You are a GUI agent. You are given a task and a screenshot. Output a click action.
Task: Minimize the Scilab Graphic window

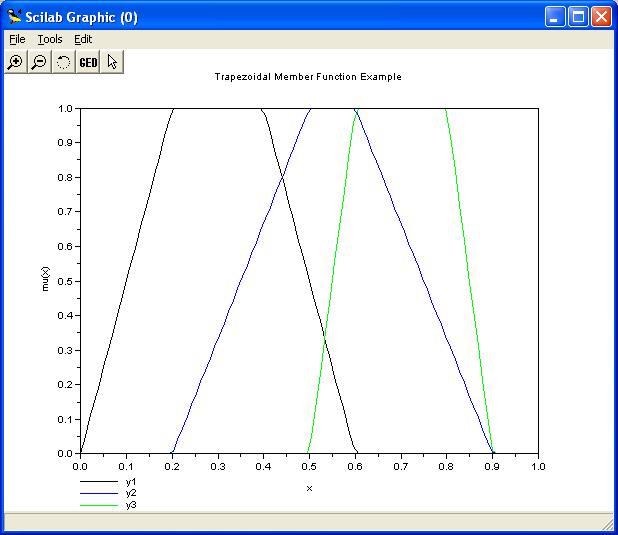[556, 17]
